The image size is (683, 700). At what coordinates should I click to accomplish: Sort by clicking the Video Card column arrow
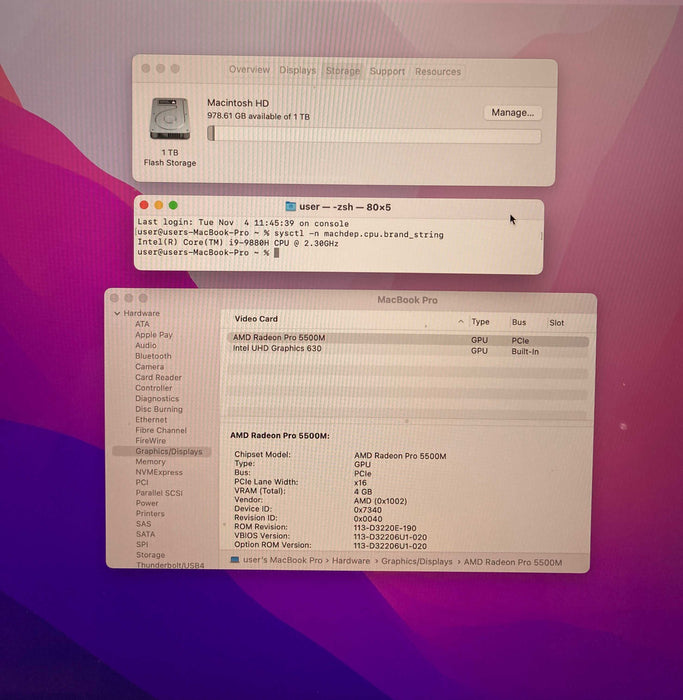[x=461, y=322]
